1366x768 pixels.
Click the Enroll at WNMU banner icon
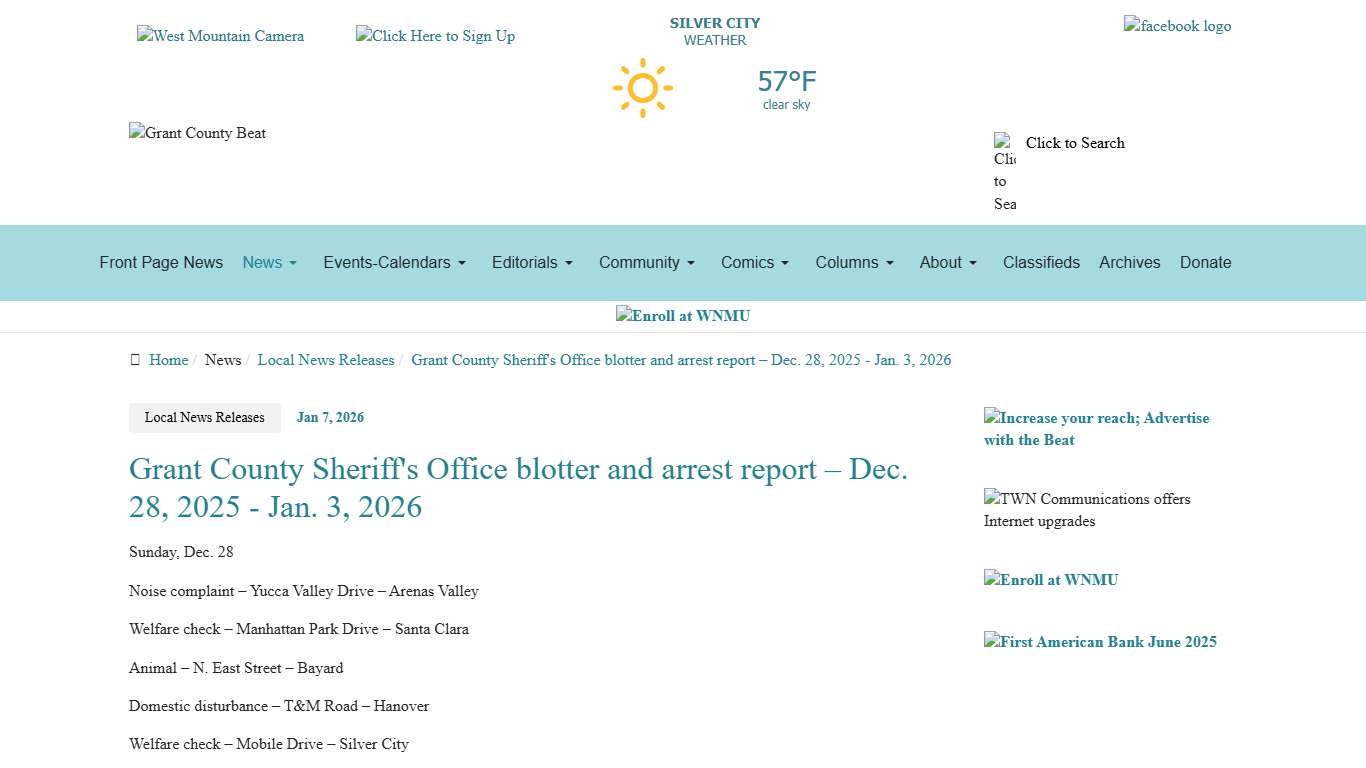point(683,316)
